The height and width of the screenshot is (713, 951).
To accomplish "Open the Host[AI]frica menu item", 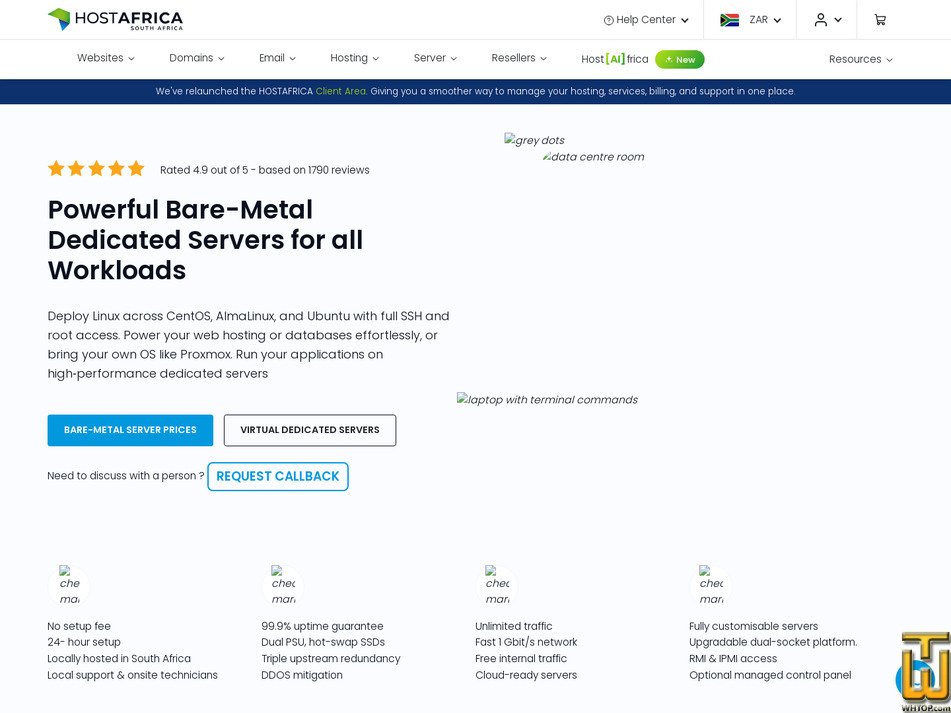I will [x=614, y=59].
